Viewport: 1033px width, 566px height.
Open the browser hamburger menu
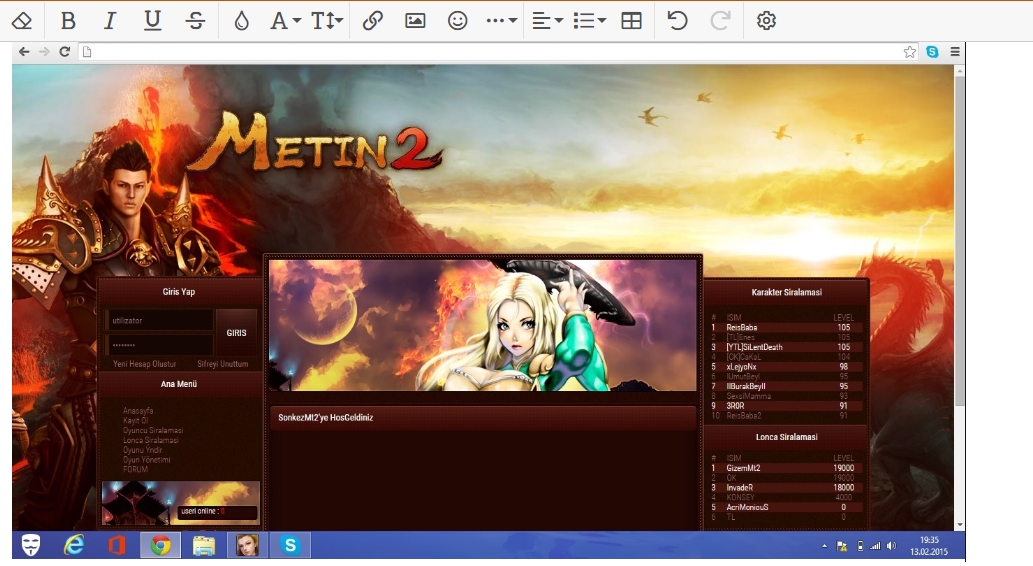955,51
